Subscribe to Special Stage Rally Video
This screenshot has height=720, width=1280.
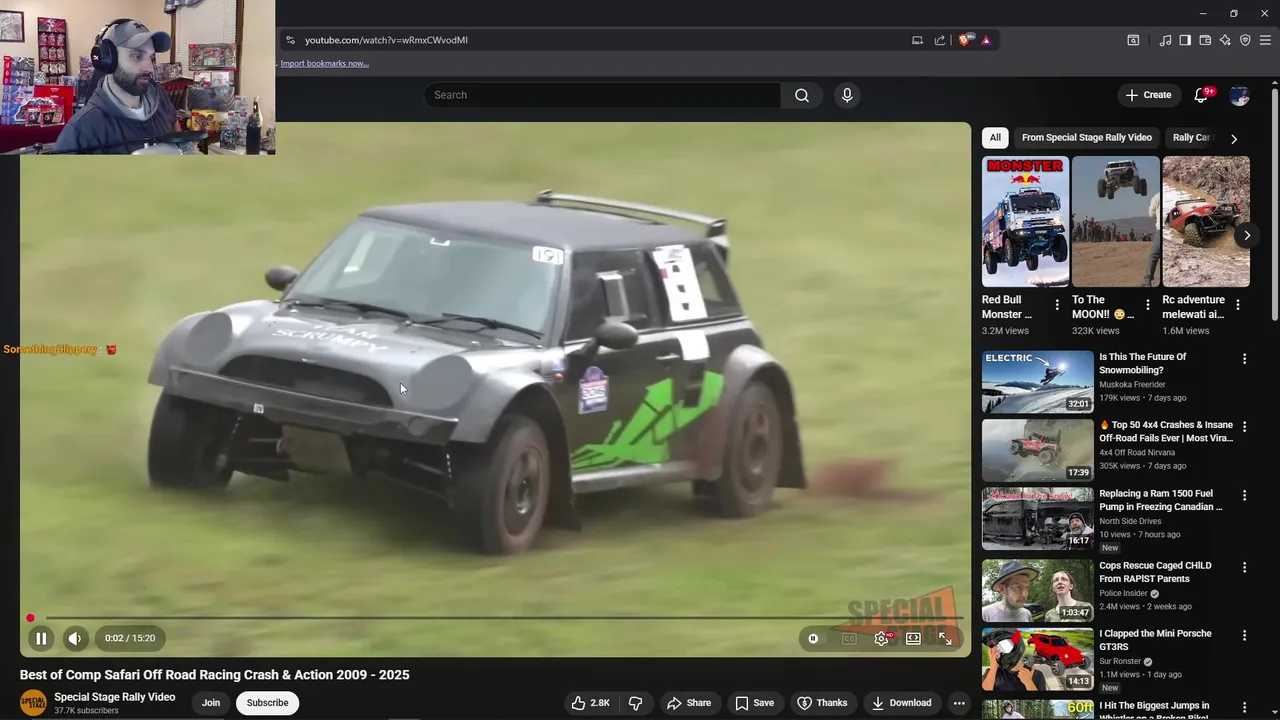pos(267,703)
